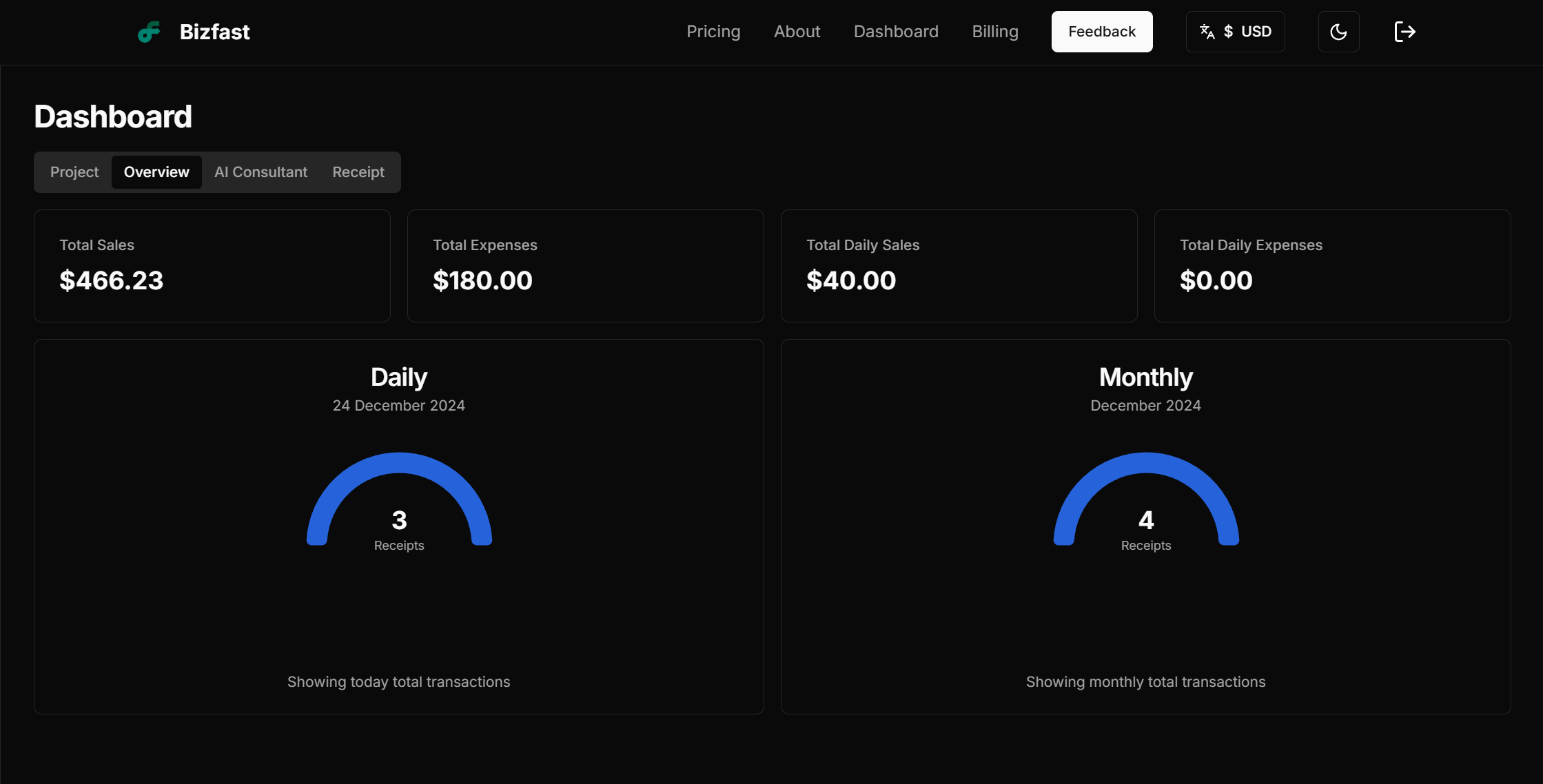This screenshot has width=1543, height=784.
Task: Open the Billing page
Action: (994, 32)
